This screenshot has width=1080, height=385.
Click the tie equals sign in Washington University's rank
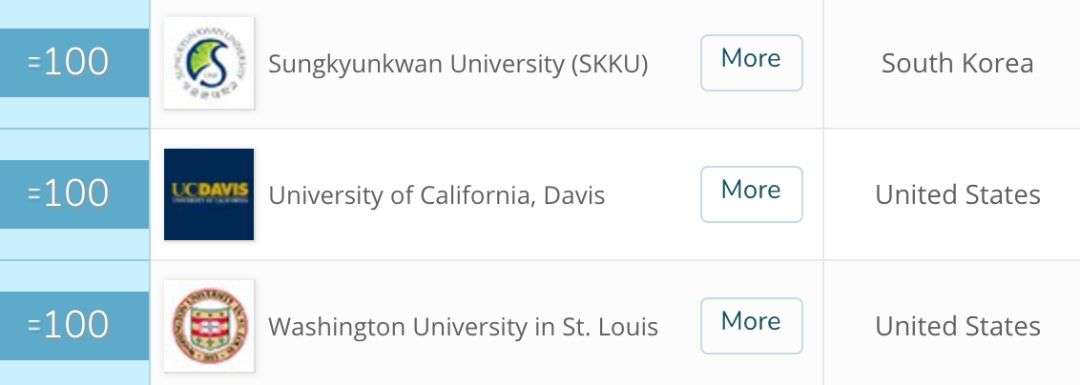(34, 326)
